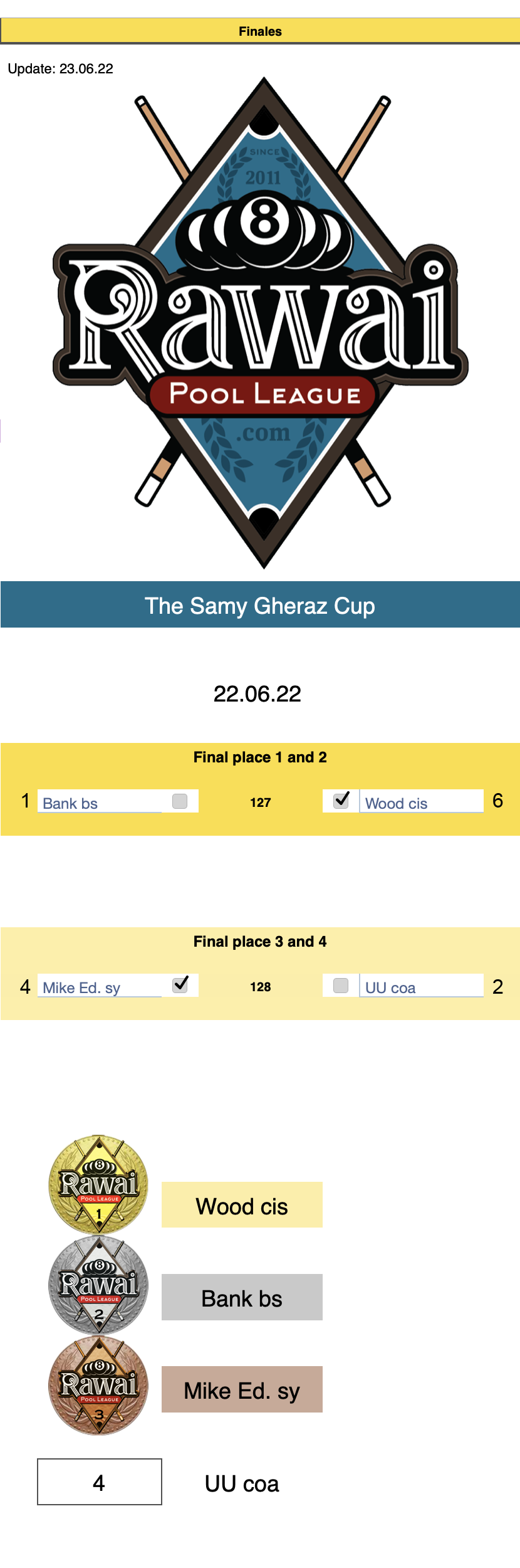Open the Wood cis player link
This screenshot has height=1568, width=520.
pos(396,803)
